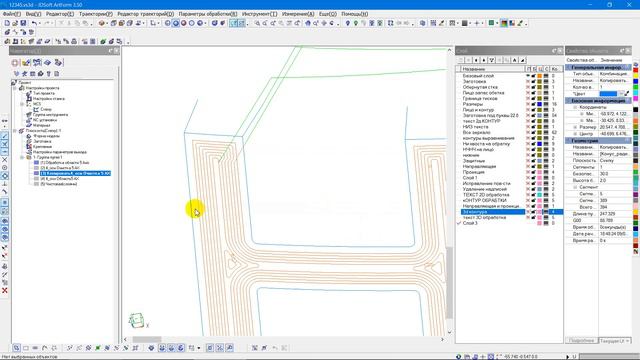This screenshot has width=640, height=360.
Task: Click the New file toolbar icon
Action: tap(7, 23)
